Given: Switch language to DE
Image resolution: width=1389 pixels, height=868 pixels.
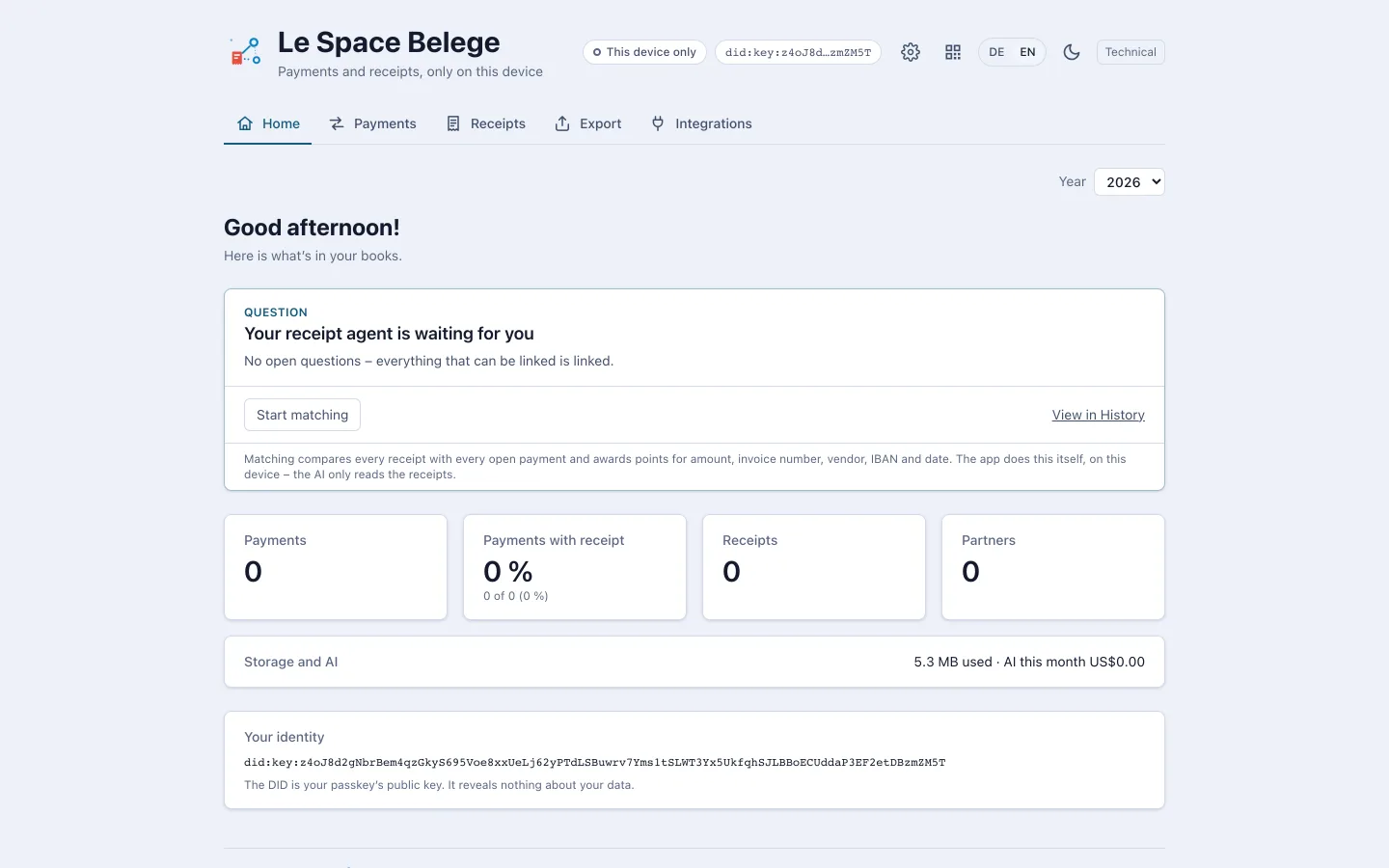Looking at the screenshot, I should (996, 52).
